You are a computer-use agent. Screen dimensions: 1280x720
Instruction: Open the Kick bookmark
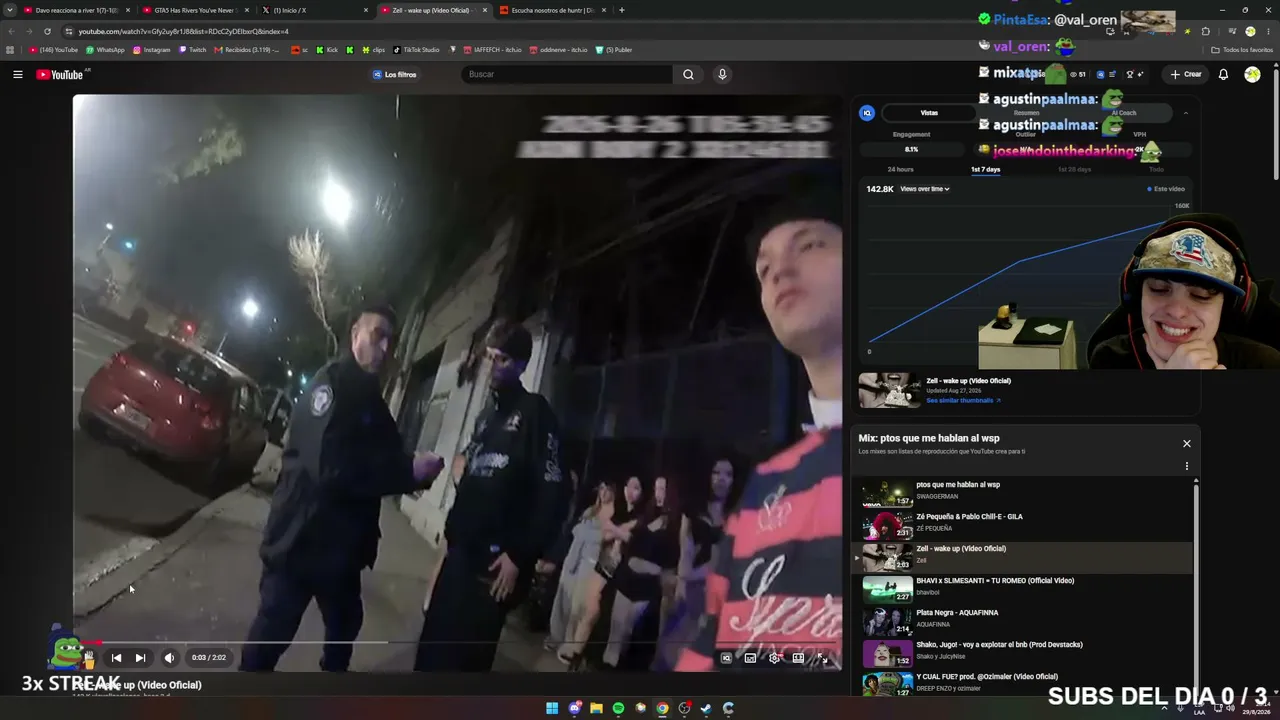[328, 50]
